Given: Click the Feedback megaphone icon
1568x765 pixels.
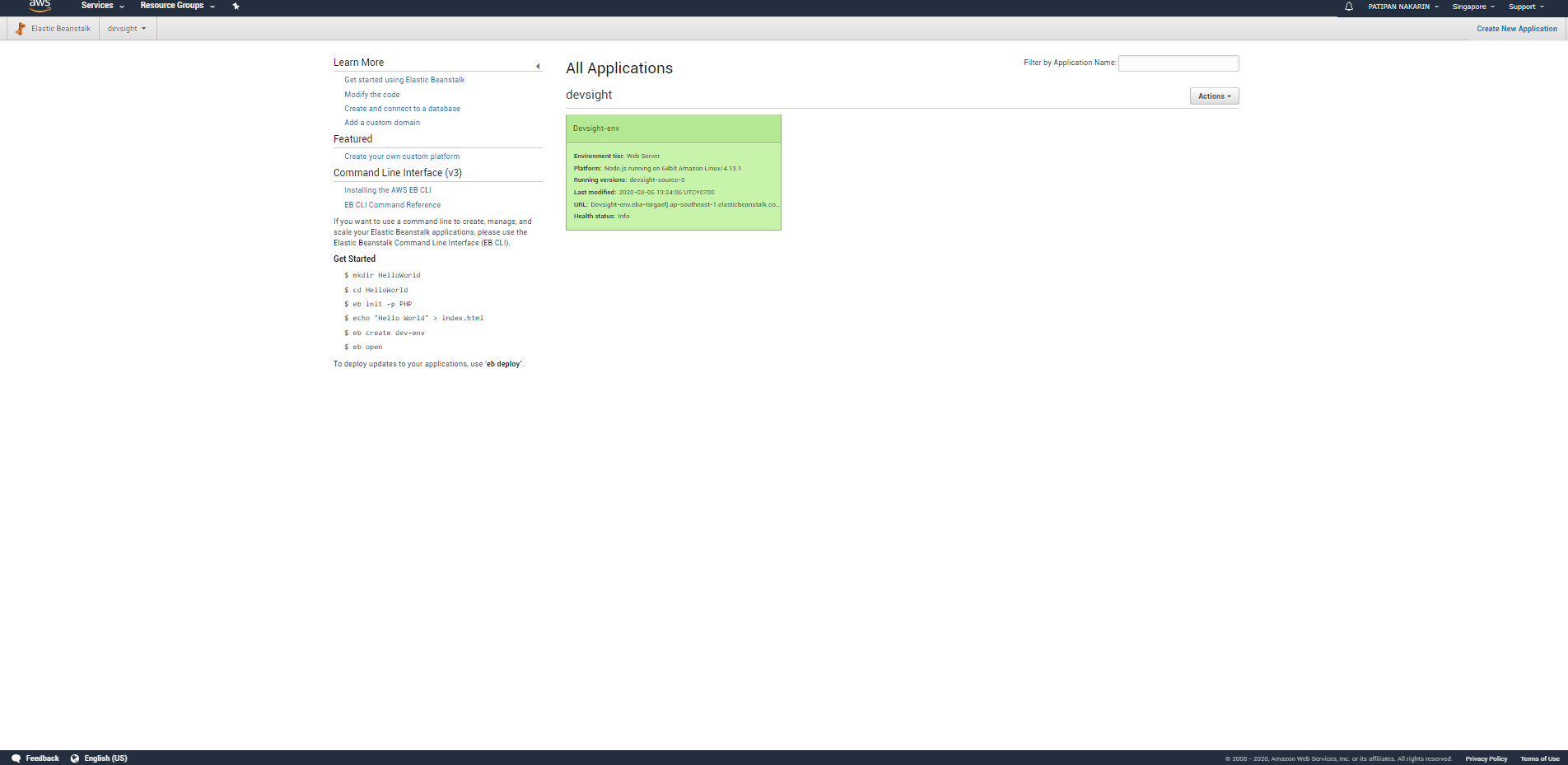Looking at the screenshot, I should [16, 758].
